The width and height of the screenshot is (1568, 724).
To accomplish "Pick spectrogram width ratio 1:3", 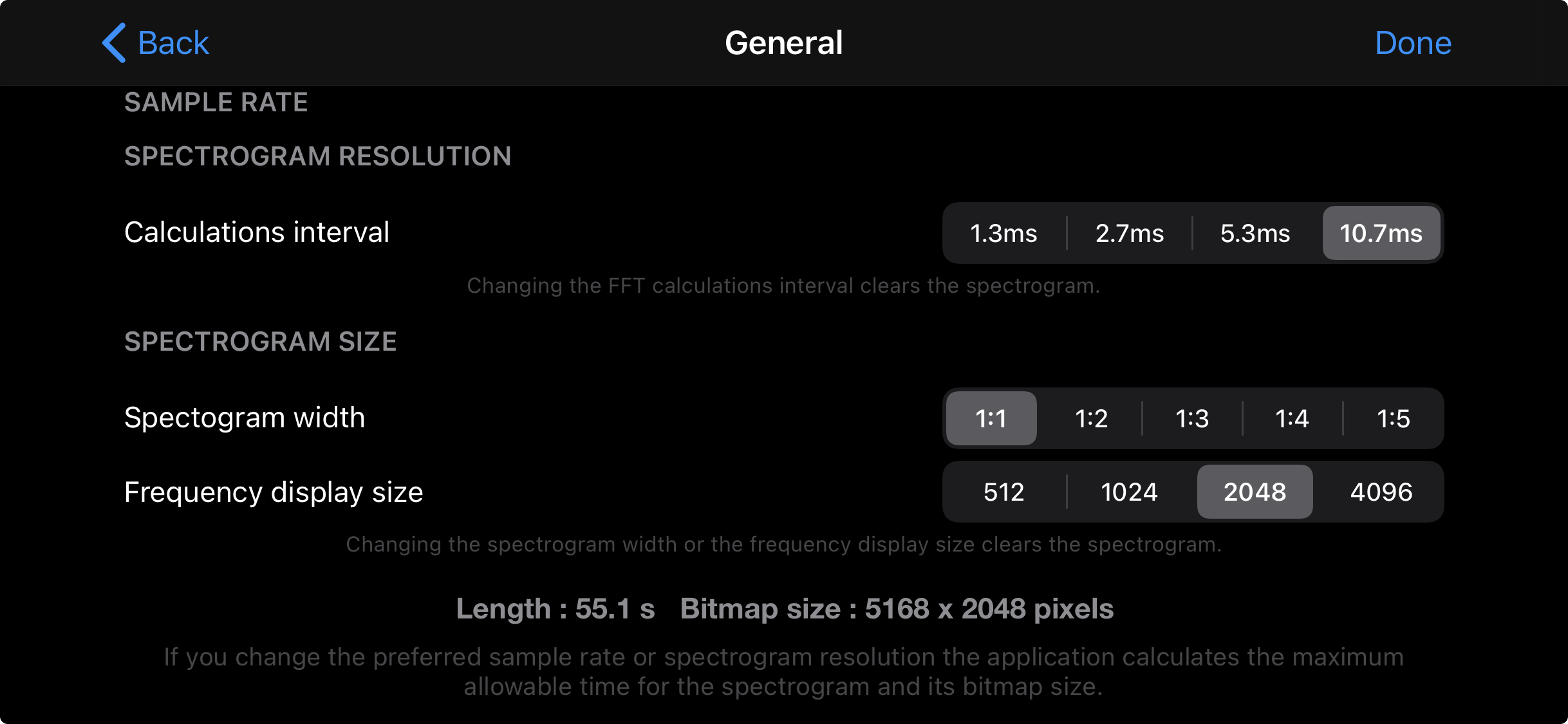I will (1192, 418).
